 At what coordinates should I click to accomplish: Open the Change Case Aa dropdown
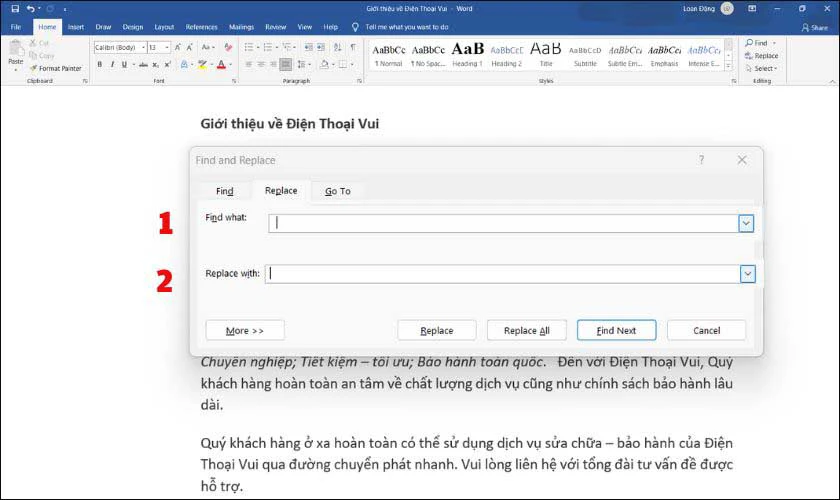(208, 47)
